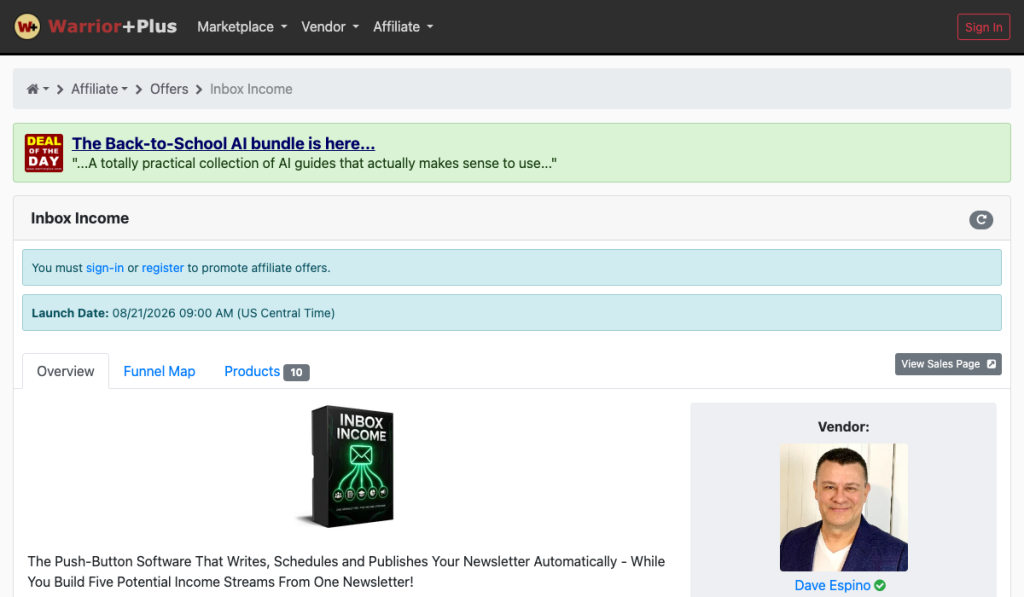The image size is (1024, 597).
Task: Open Dave Espino vendor profile link
Action: [832, 585]
